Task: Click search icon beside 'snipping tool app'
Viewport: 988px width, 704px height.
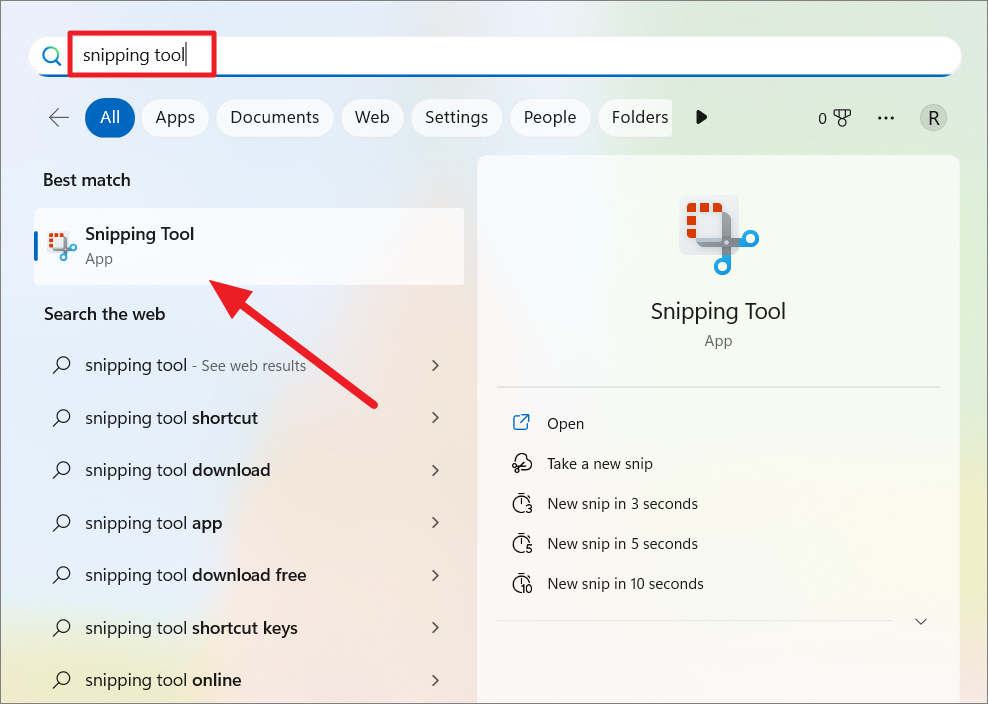Action: tap(62, 522)
